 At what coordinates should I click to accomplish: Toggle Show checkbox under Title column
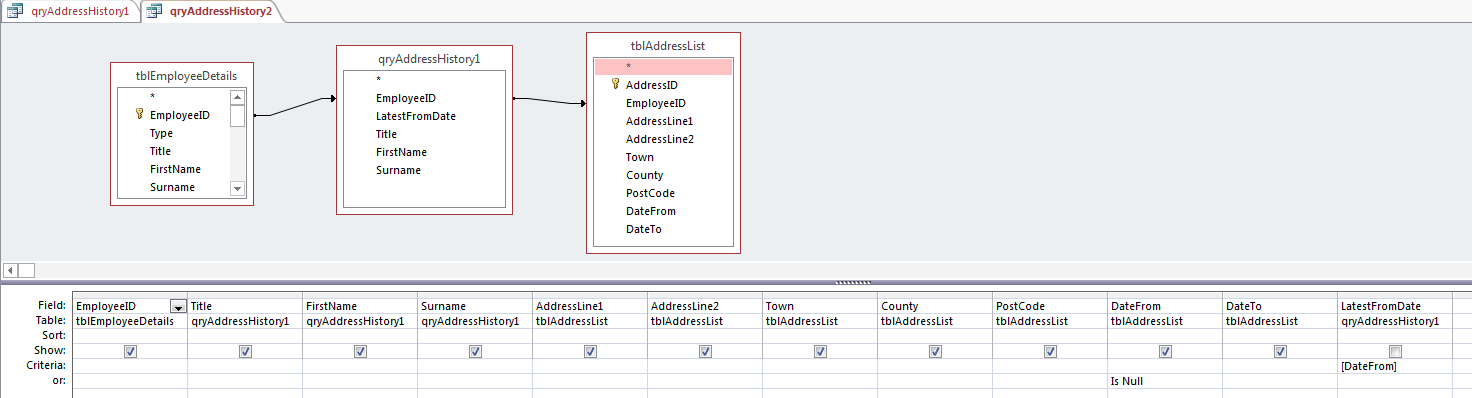tap(245, 351)
